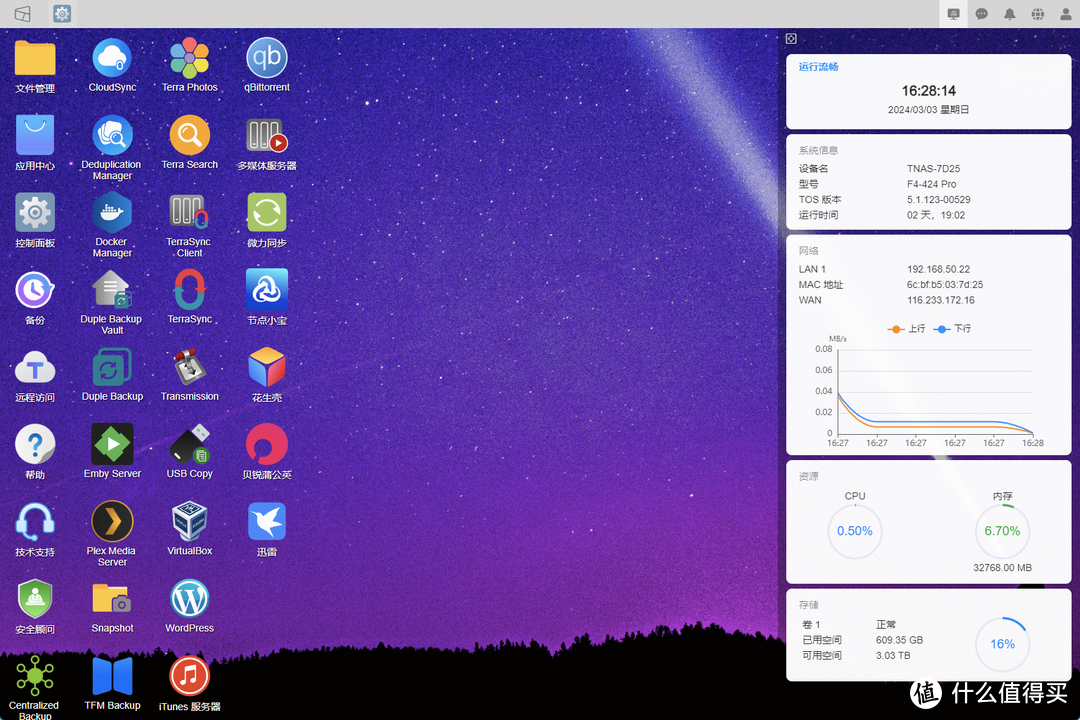Click the MAC address 6c:bf:b5:03:7d:25
Viewport: 1080px width, 720px height.
click(945, 285)
